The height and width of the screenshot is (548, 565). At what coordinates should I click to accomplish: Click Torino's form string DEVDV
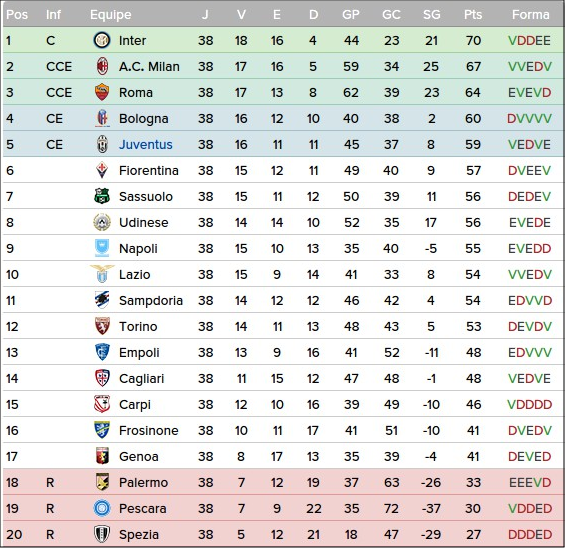click(x=530, y=326)
